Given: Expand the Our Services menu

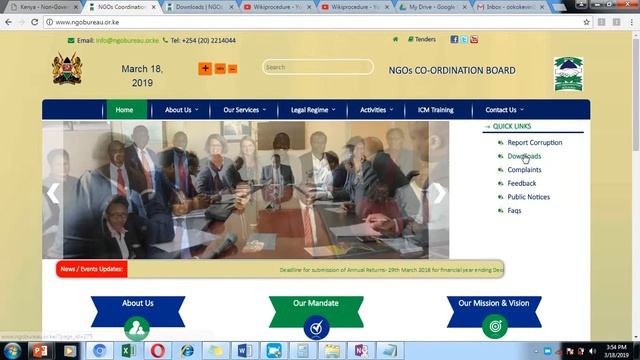Looking at the screenshot, I should point(244,110).
